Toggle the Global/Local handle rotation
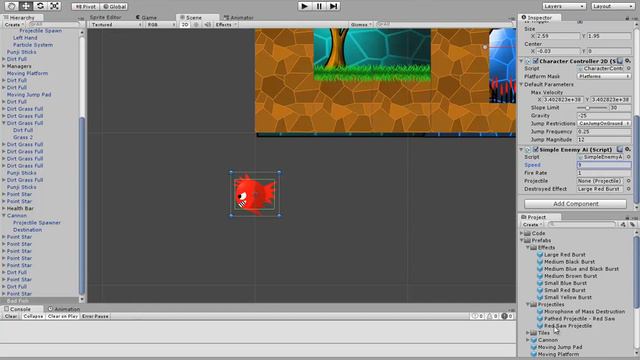This screenshot has height=360, width=640. click(x=114, y=7)
